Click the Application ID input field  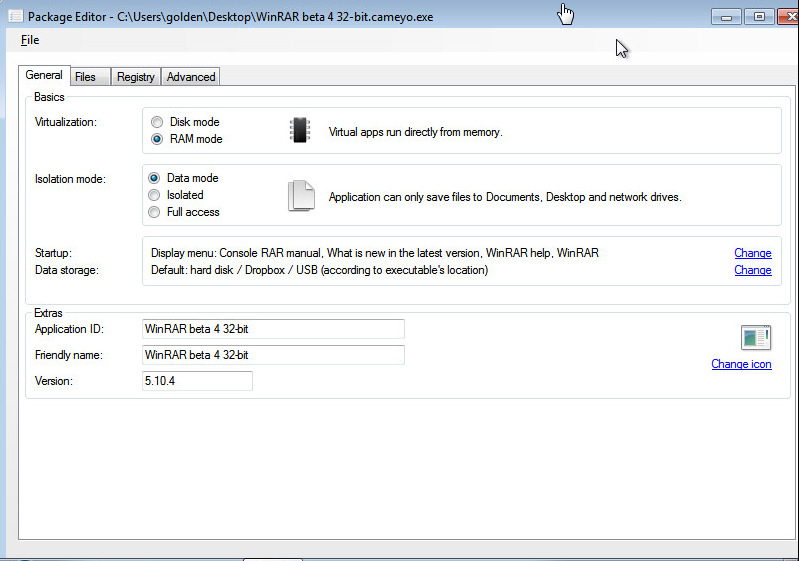tap(273, 329)
